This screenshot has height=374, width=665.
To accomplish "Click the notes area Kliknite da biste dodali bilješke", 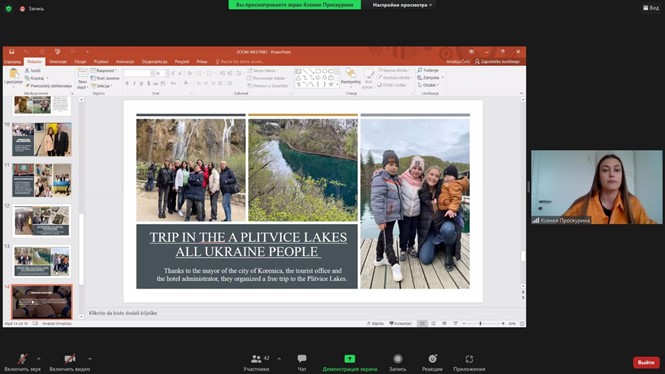I will 123,313.
